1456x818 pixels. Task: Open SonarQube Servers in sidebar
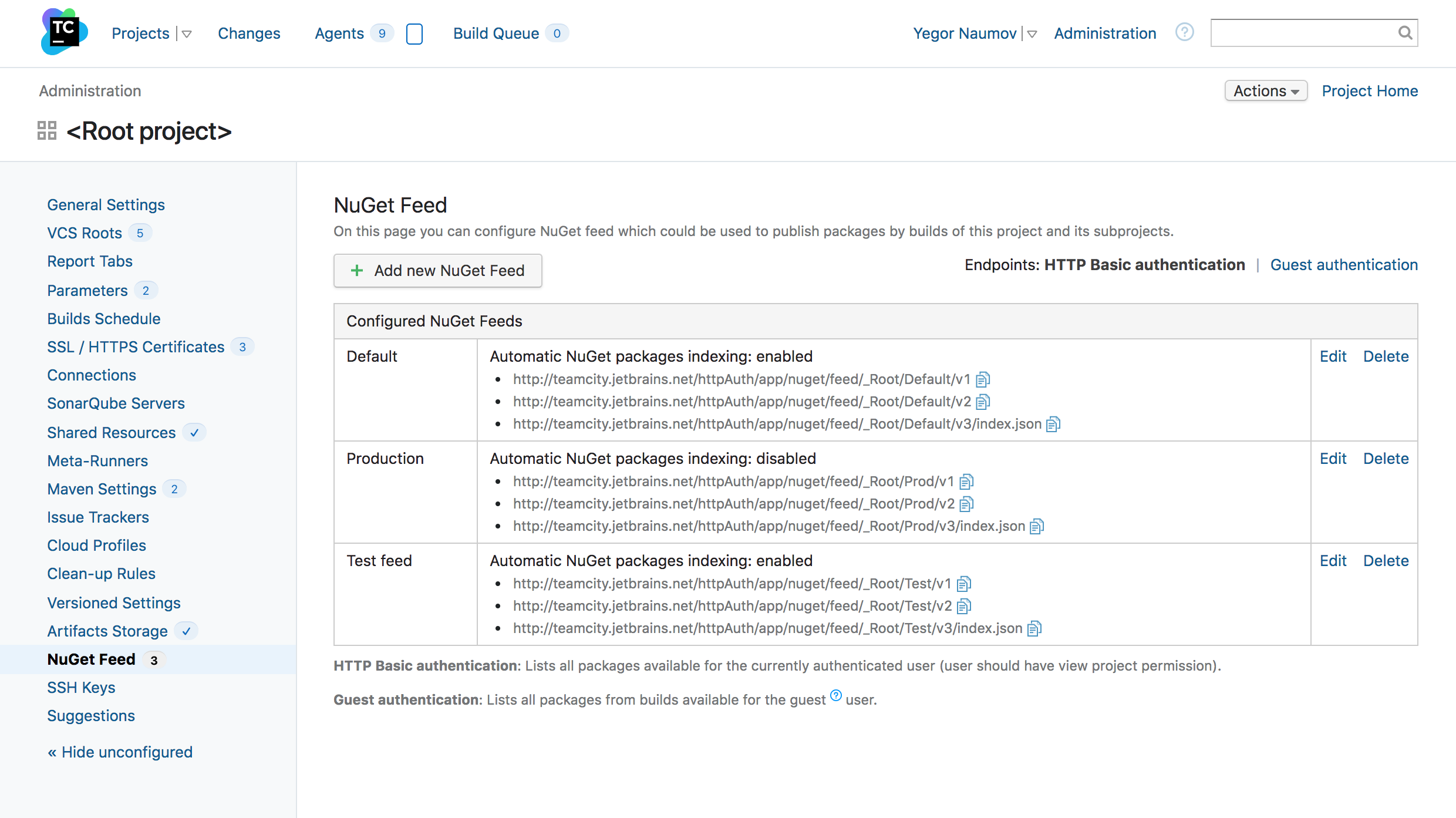(x=116, y=403)
